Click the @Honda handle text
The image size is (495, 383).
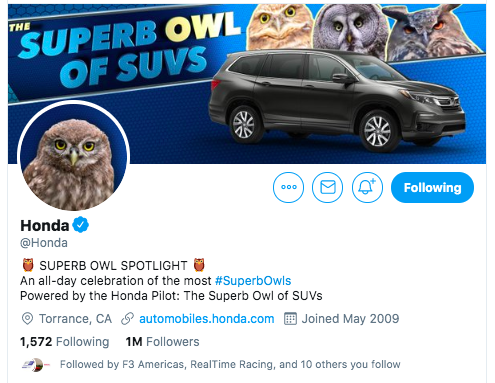pyautogui.click(x=44, y=243)
